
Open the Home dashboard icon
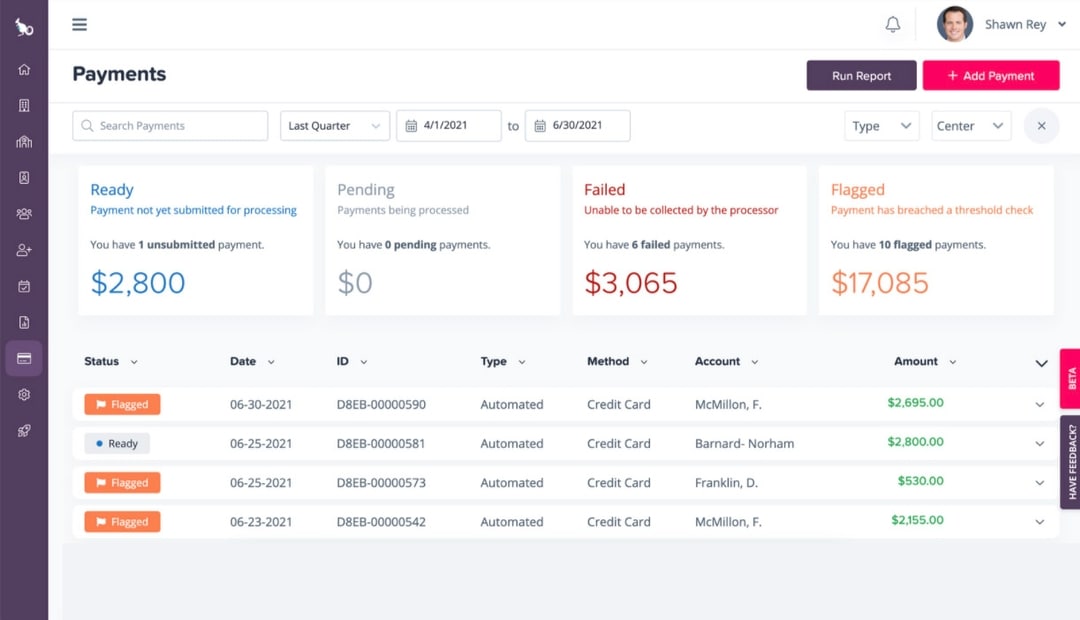click(24, 69)
